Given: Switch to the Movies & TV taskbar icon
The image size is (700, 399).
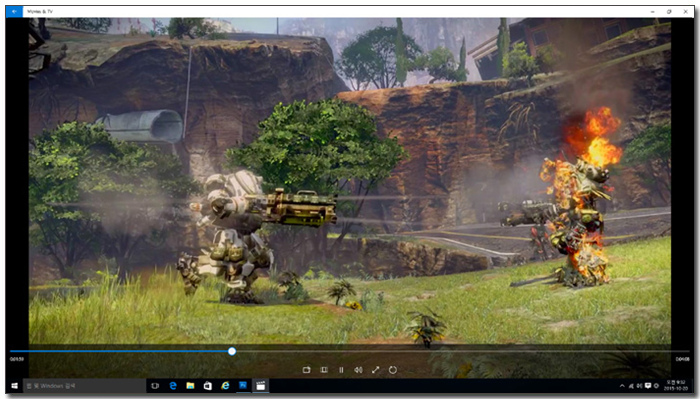Looking at the screenshot, I should pyautogui.click(x=261, y=386).
